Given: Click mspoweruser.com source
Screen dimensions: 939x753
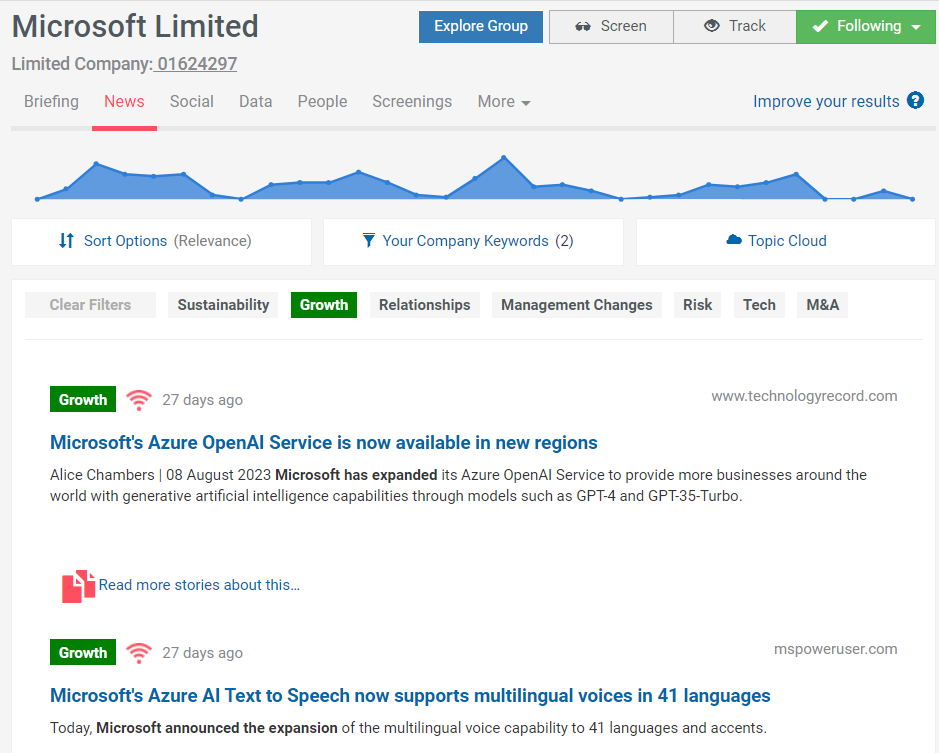Looking at the screenshot, I should click(835, 649).
